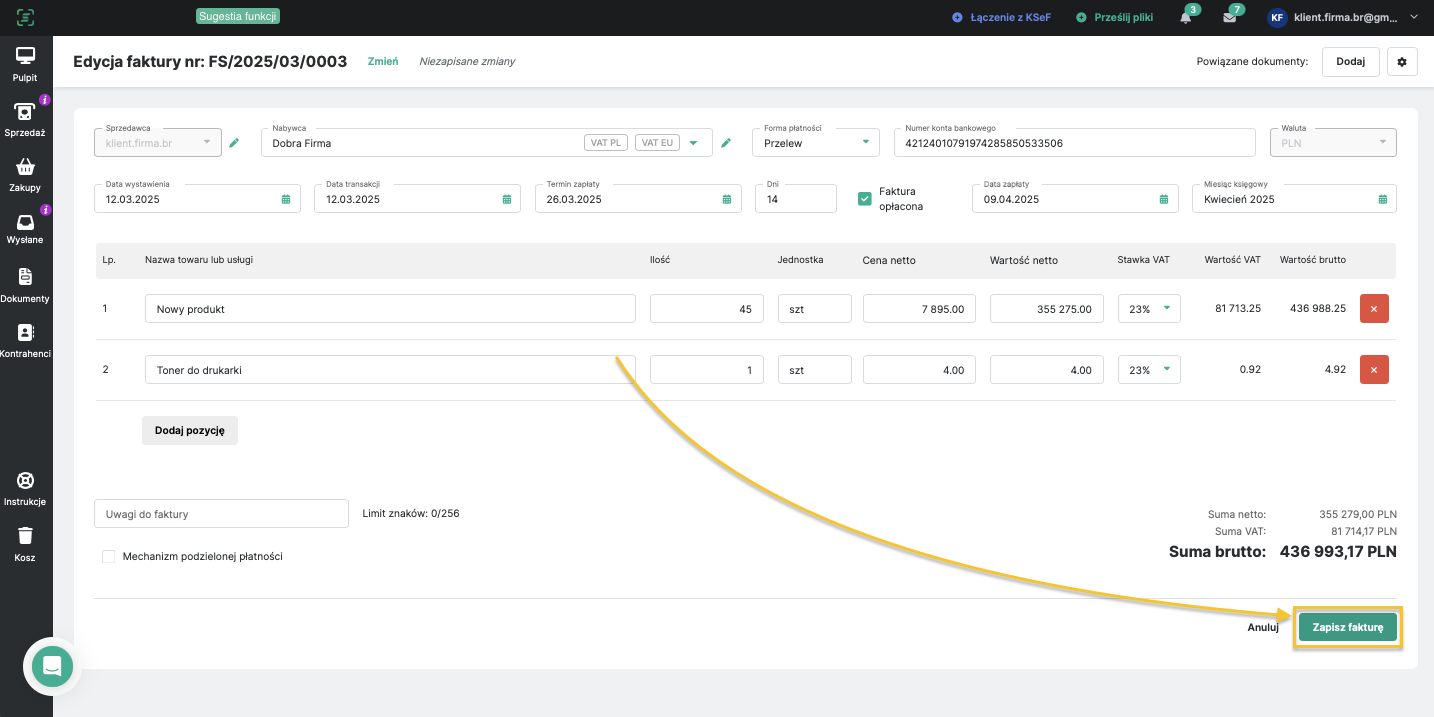Uncheck the Faktura opłacona checkbox
This screenshot has height=717, width=1434.
click(x=865, y=199)
